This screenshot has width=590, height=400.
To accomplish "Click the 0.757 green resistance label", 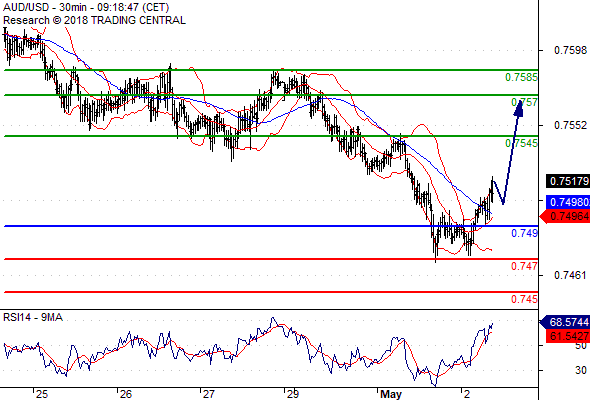I will [524, 102].
